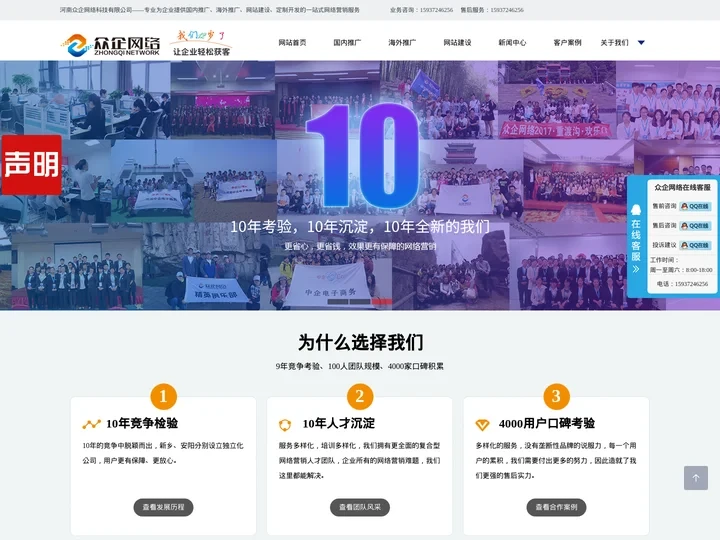This screenshot has height=540, width=720.
Task: Click the 查看团队风采 button
Action: coord(360,507)
